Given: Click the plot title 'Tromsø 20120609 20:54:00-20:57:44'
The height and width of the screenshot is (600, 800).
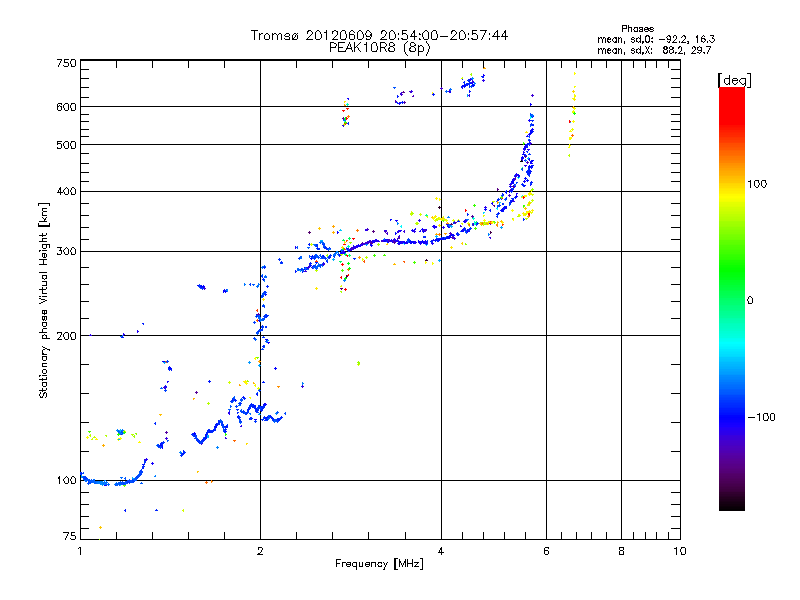Looking at the screenshot, I should coord(379,35).
